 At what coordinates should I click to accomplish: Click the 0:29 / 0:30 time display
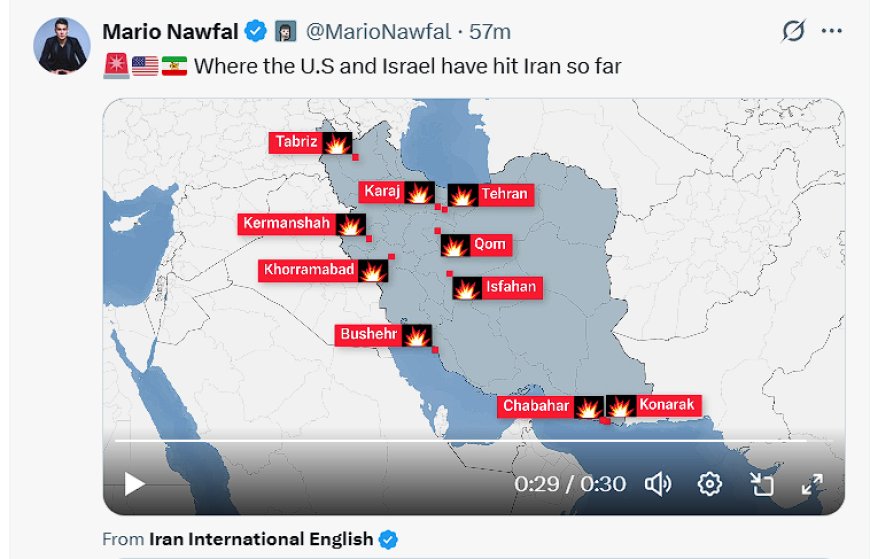point(570,484)
